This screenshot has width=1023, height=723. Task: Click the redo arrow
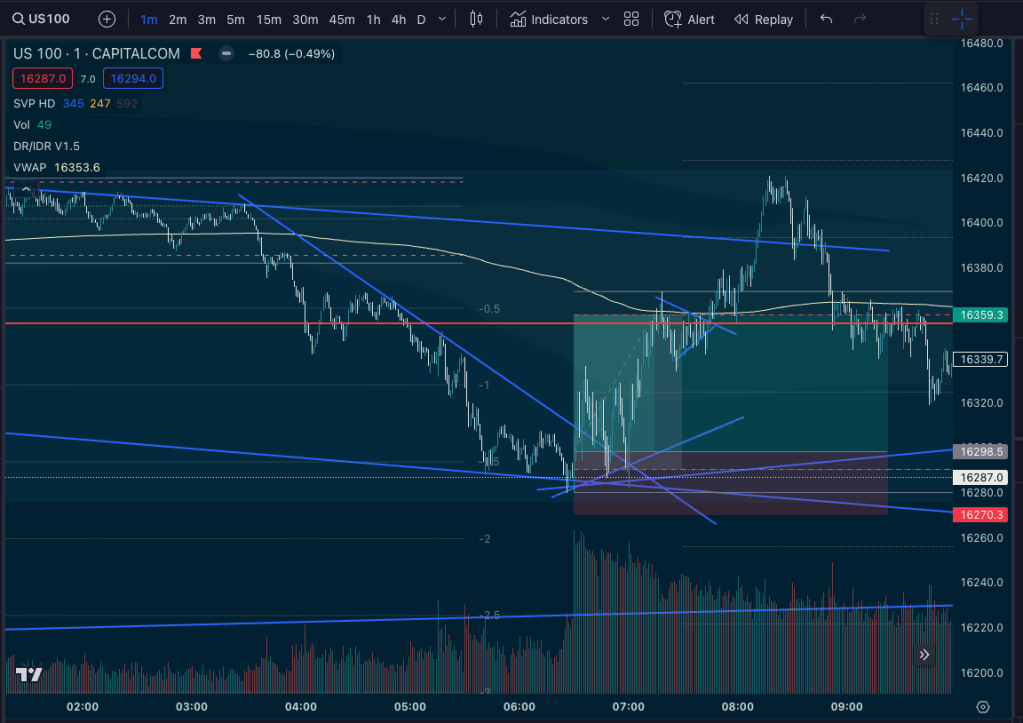click(x=860, y=19)
